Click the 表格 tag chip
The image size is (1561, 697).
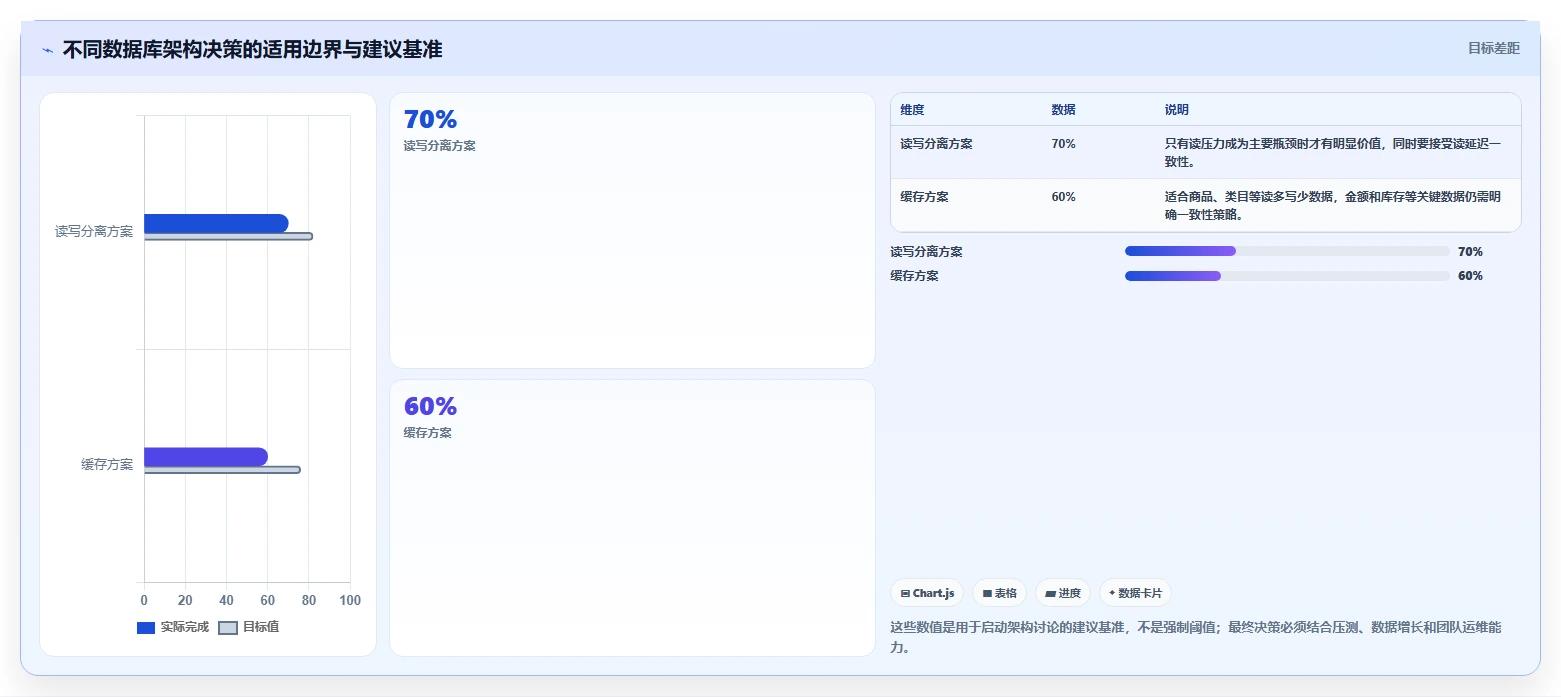(x=999, y=593)
